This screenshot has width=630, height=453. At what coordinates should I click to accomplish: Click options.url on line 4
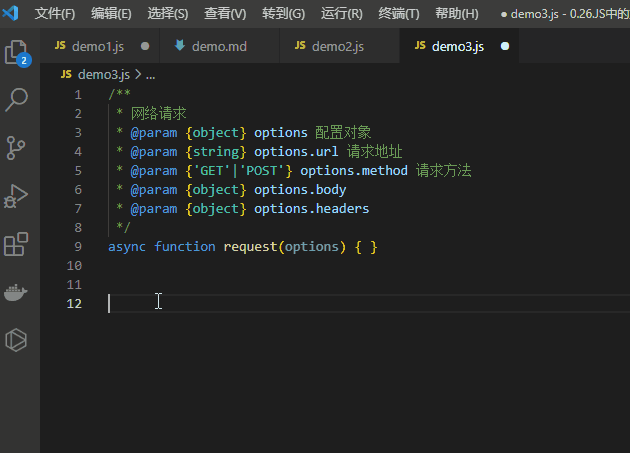coord(296,152)
